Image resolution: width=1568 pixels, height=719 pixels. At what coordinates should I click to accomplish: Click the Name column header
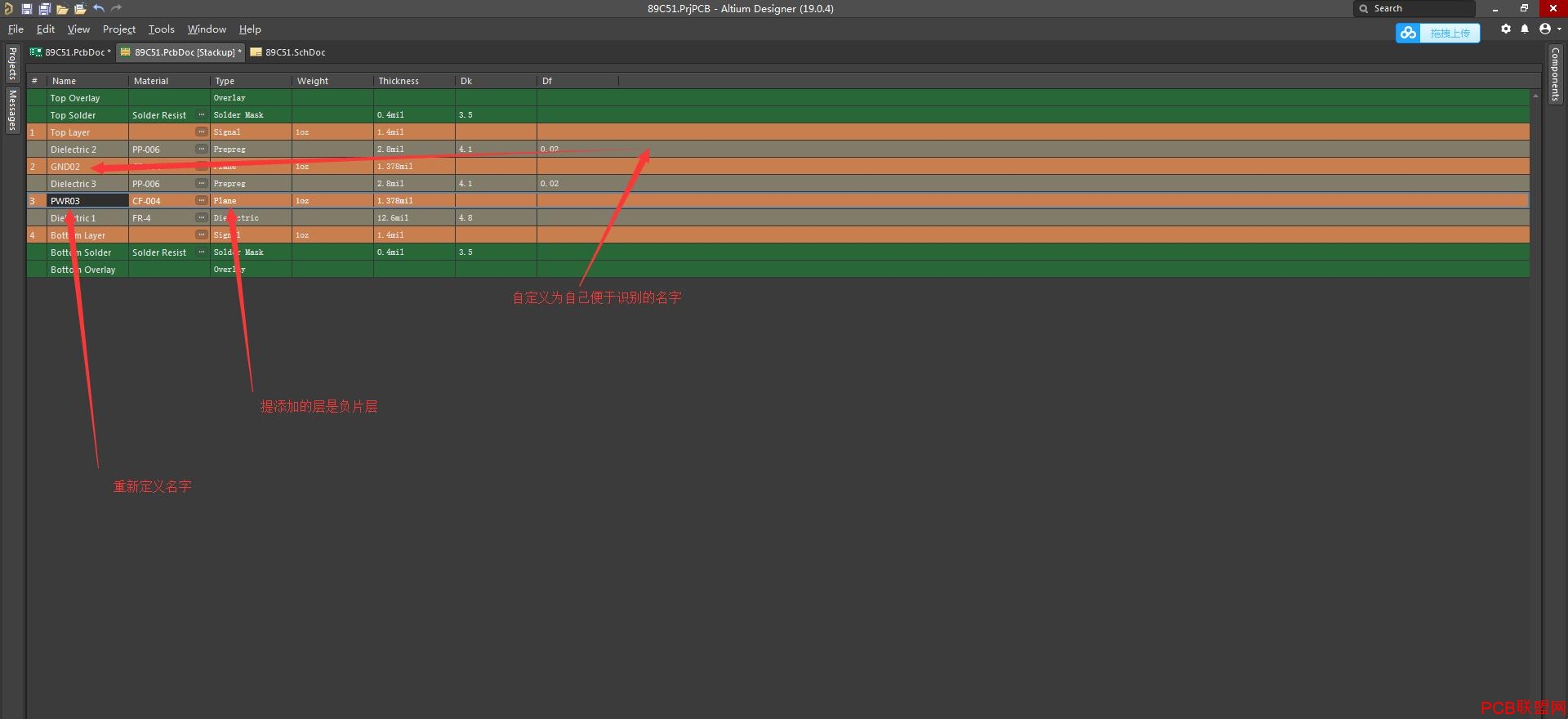tap(87, 81)
